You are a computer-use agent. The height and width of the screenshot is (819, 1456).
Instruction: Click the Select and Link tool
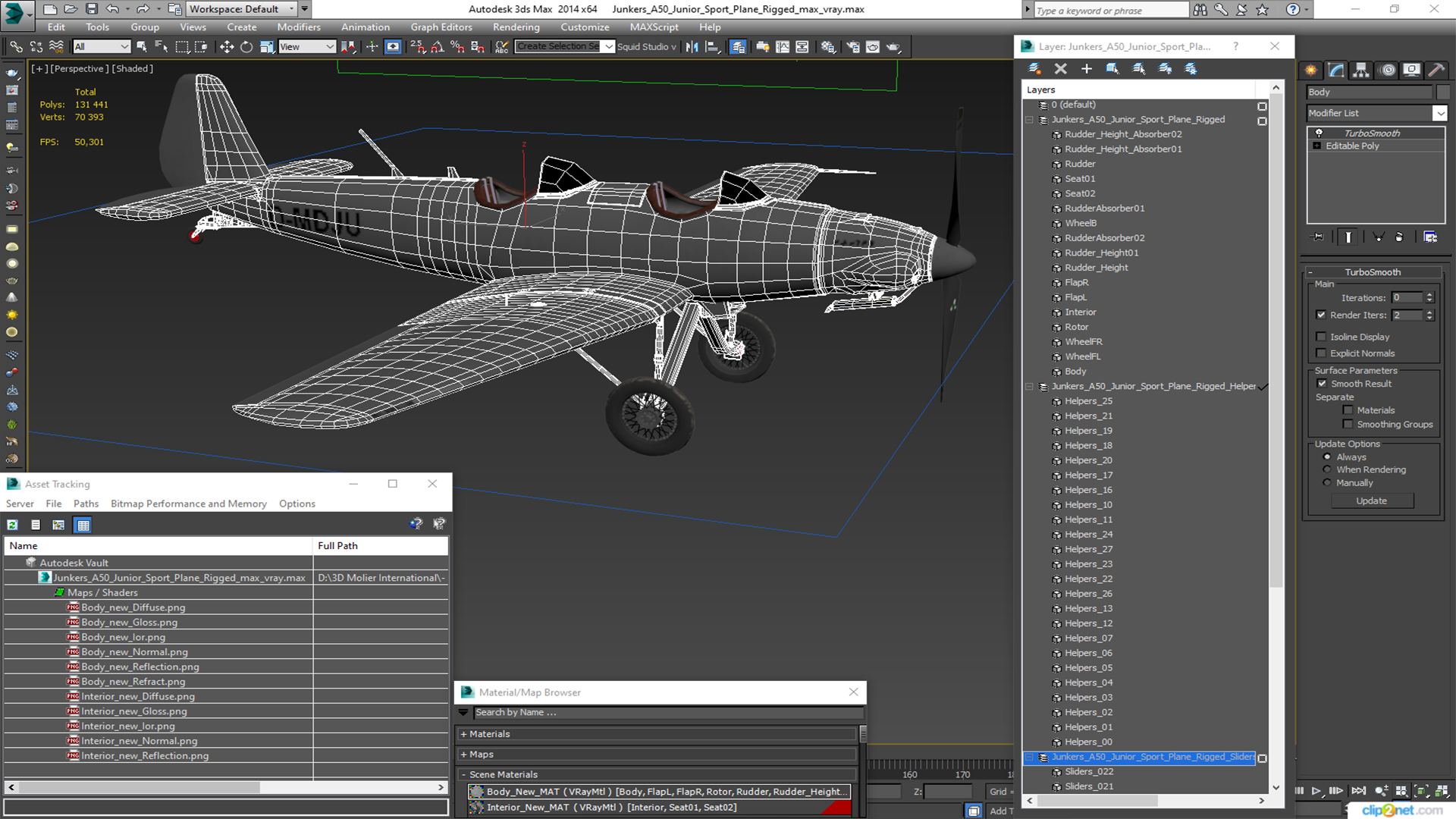tap(15, 47)
